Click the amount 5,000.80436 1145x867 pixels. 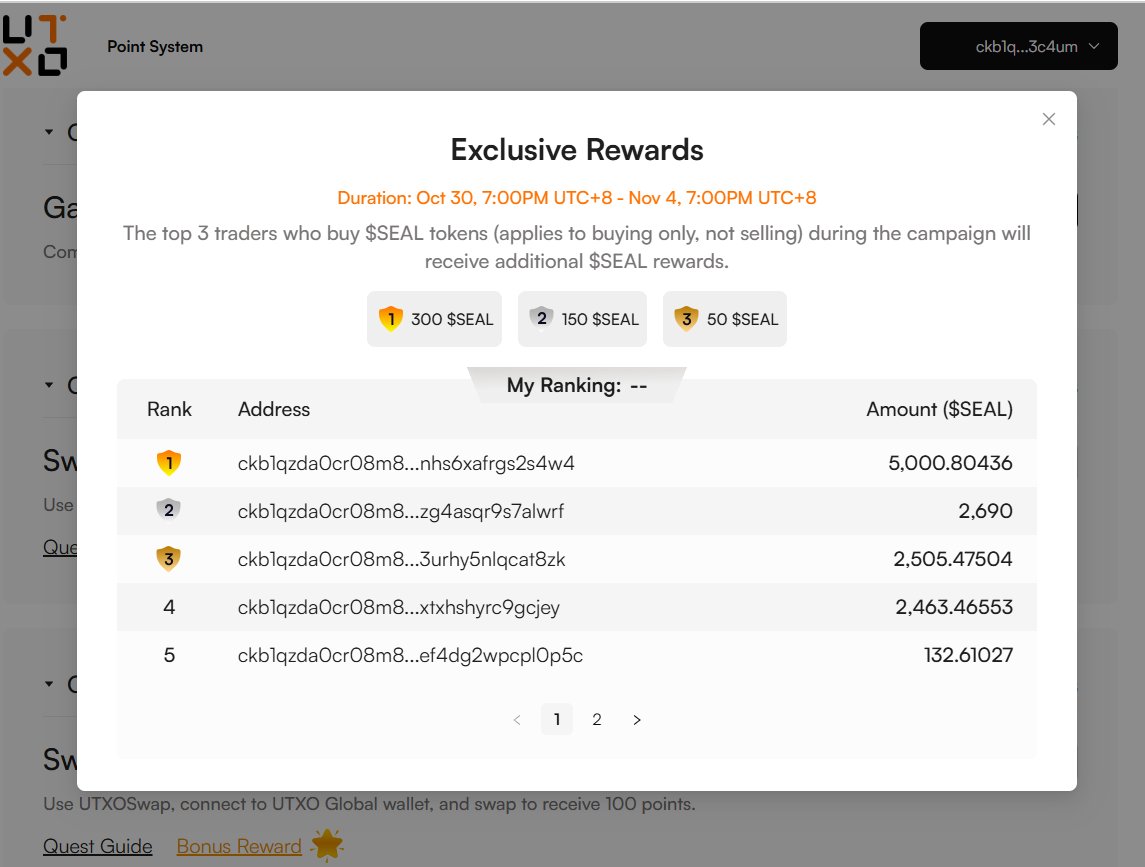950,463
